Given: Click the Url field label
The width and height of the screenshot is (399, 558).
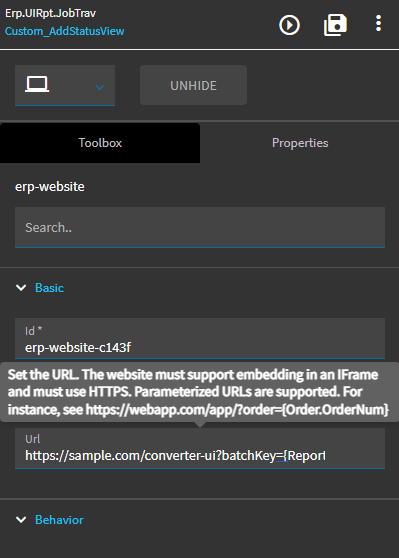Looking at the screenshot, I should pyautogui.click(x=32, y=439).
